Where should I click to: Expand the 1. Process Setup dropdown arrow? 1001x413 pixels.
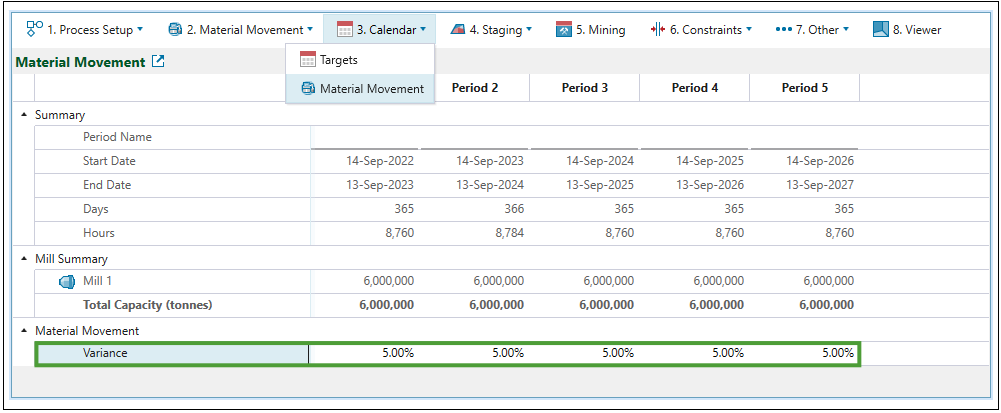point(139,30)
